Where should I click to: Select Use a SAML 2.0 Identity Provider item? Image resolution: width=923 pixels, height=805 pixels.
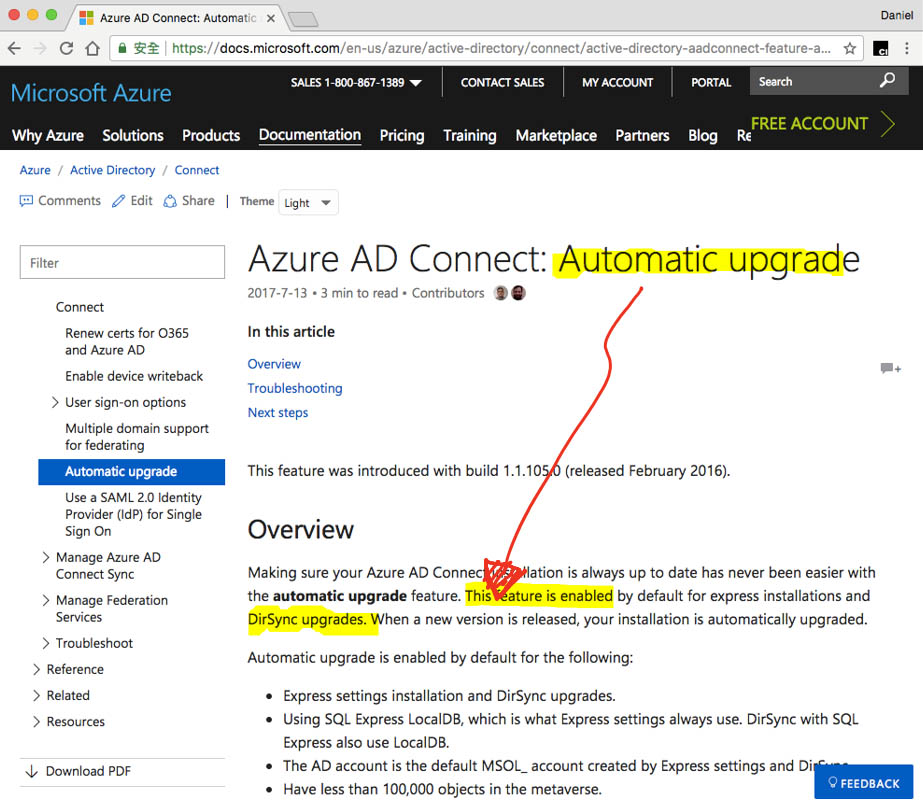click(x=134, y=514)
